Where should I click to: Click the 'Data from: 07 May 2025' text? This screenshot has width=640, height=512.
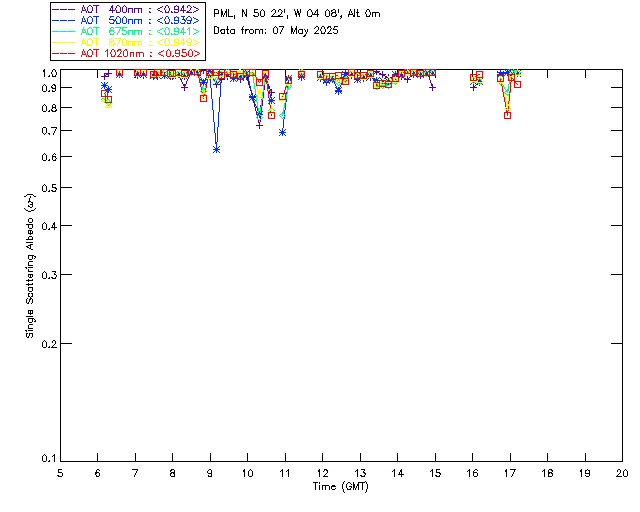point(276,31)
